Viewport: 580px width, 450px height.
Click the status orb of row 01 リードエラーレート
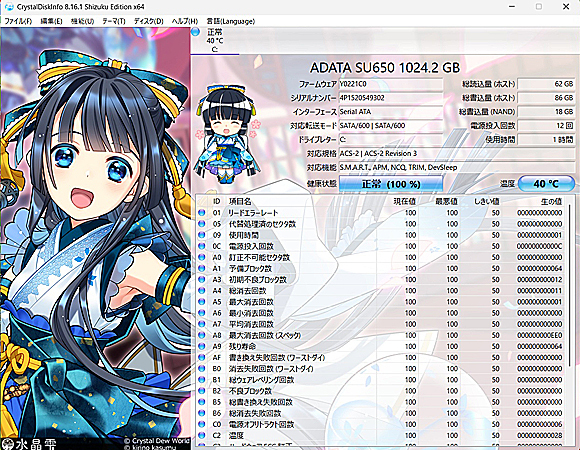click(x=202, y=213)
